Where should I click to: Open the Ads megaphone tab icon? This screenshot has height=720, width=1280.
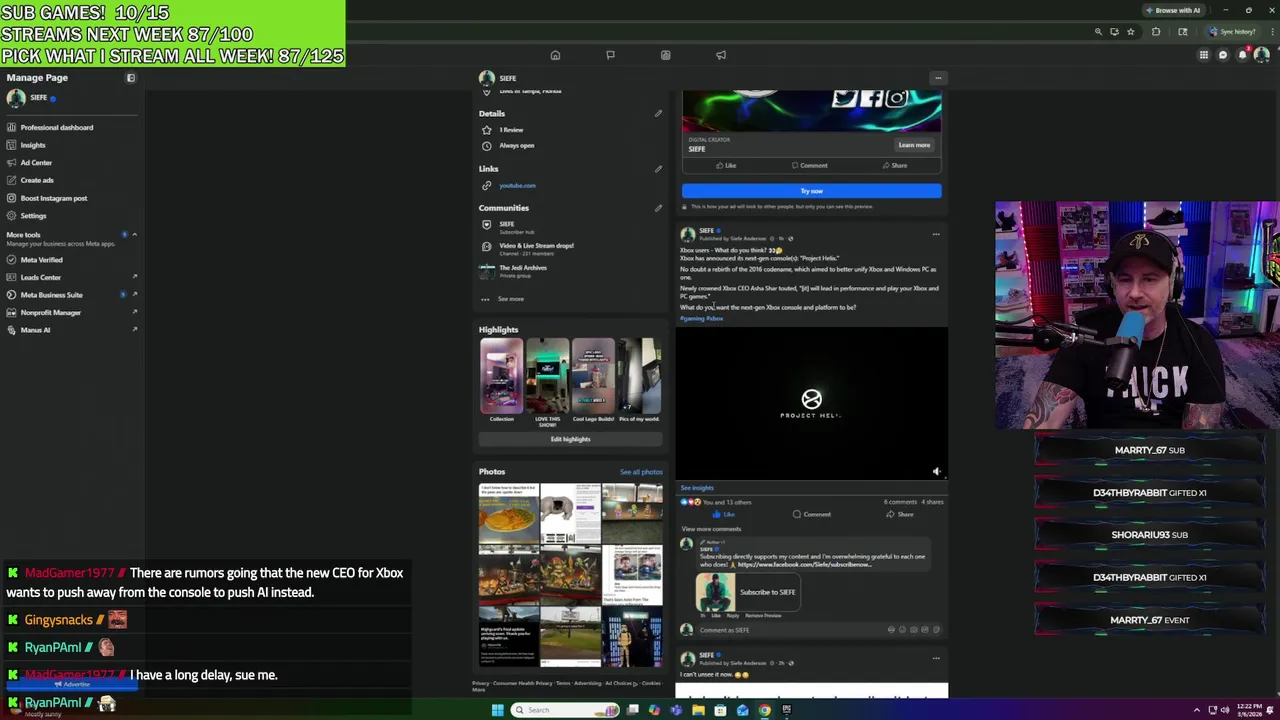click(721, 55)
